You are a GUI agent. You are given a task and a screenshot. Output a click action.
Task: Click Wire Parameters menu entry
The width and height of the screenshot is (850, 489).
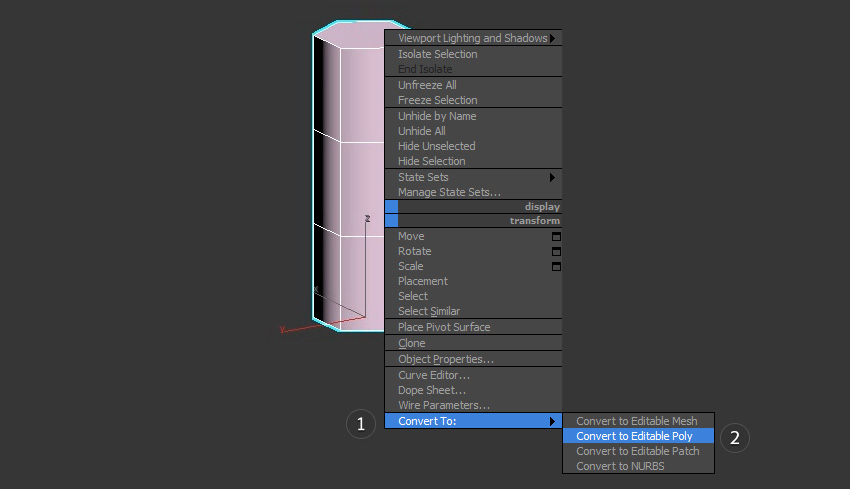point(443,405)
